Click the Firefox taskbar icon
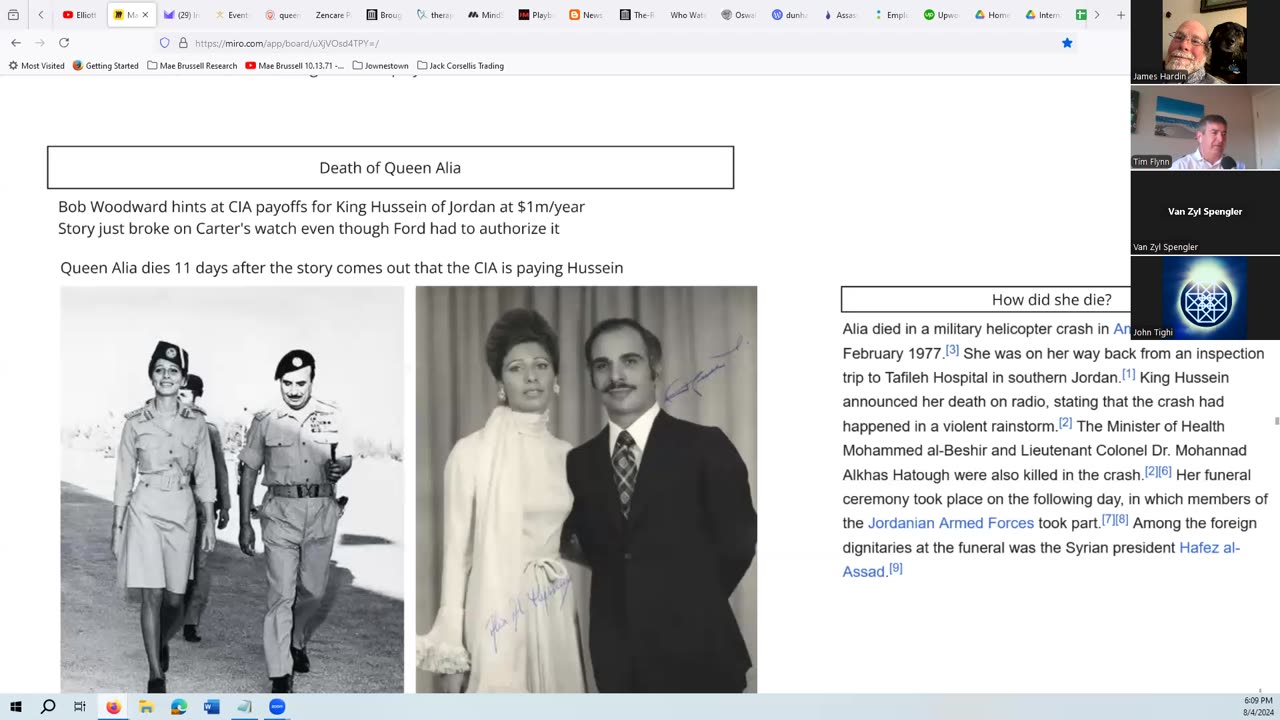The image size is (1280, 720). click(113, 707)
